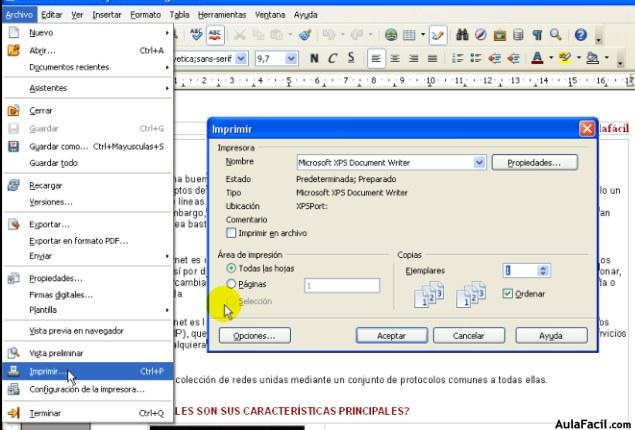The height and width of the screenshot is (430, 635).
Task: Open the Data Sources icon
Action: pyautogui.click(x=518, y=35)
